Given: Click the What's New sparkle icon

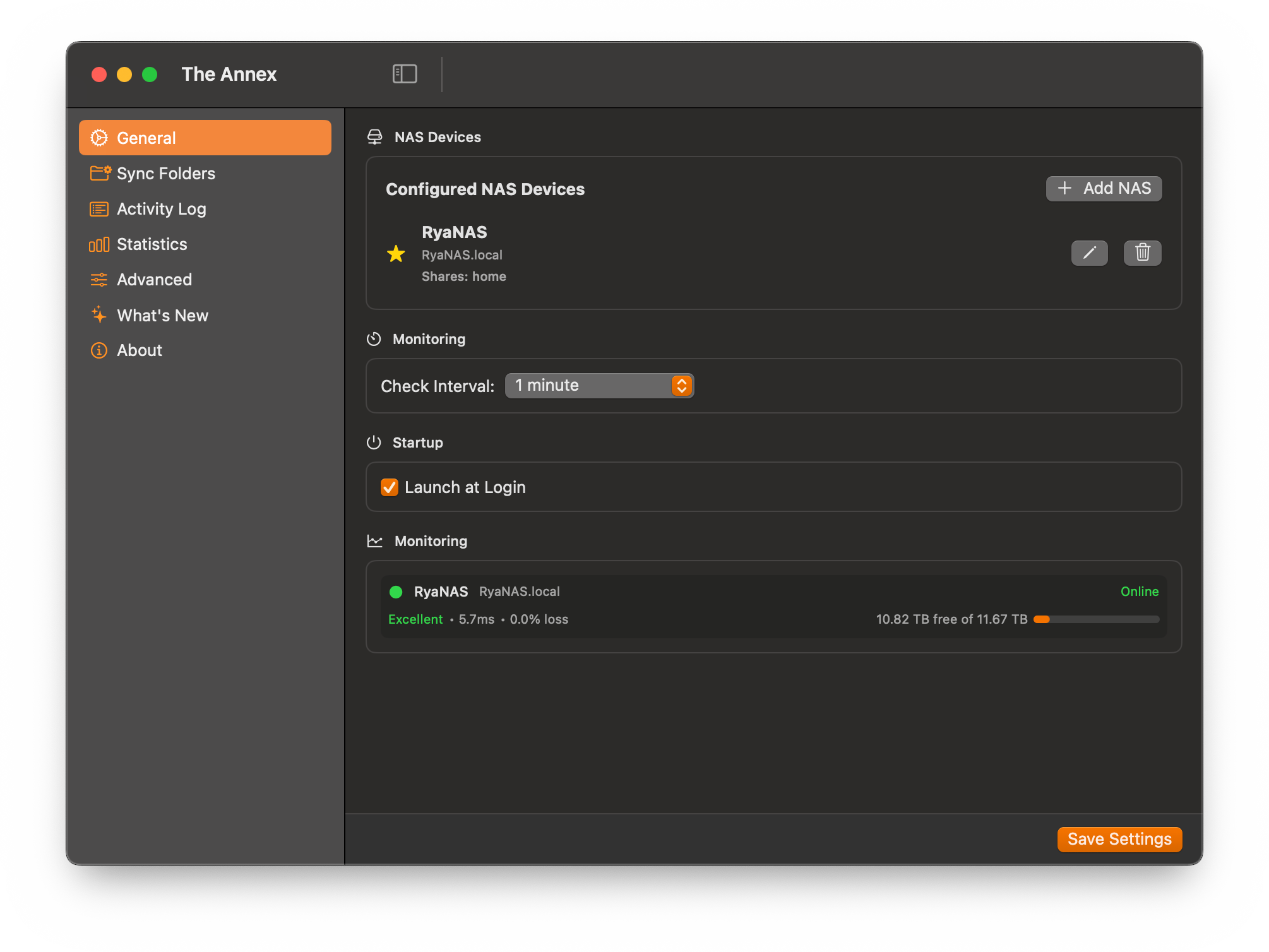Looking at the screenshot, I should (99, 314).
